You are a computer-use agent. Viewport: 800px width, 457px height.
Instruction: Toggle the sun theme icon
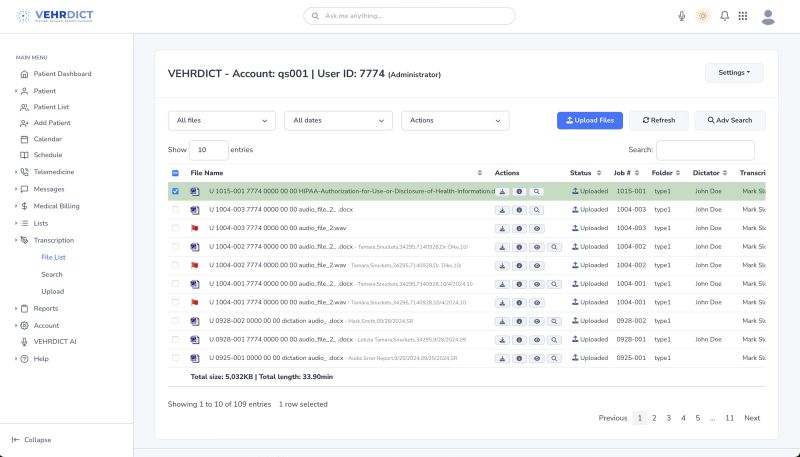click(x=703, y=16)
